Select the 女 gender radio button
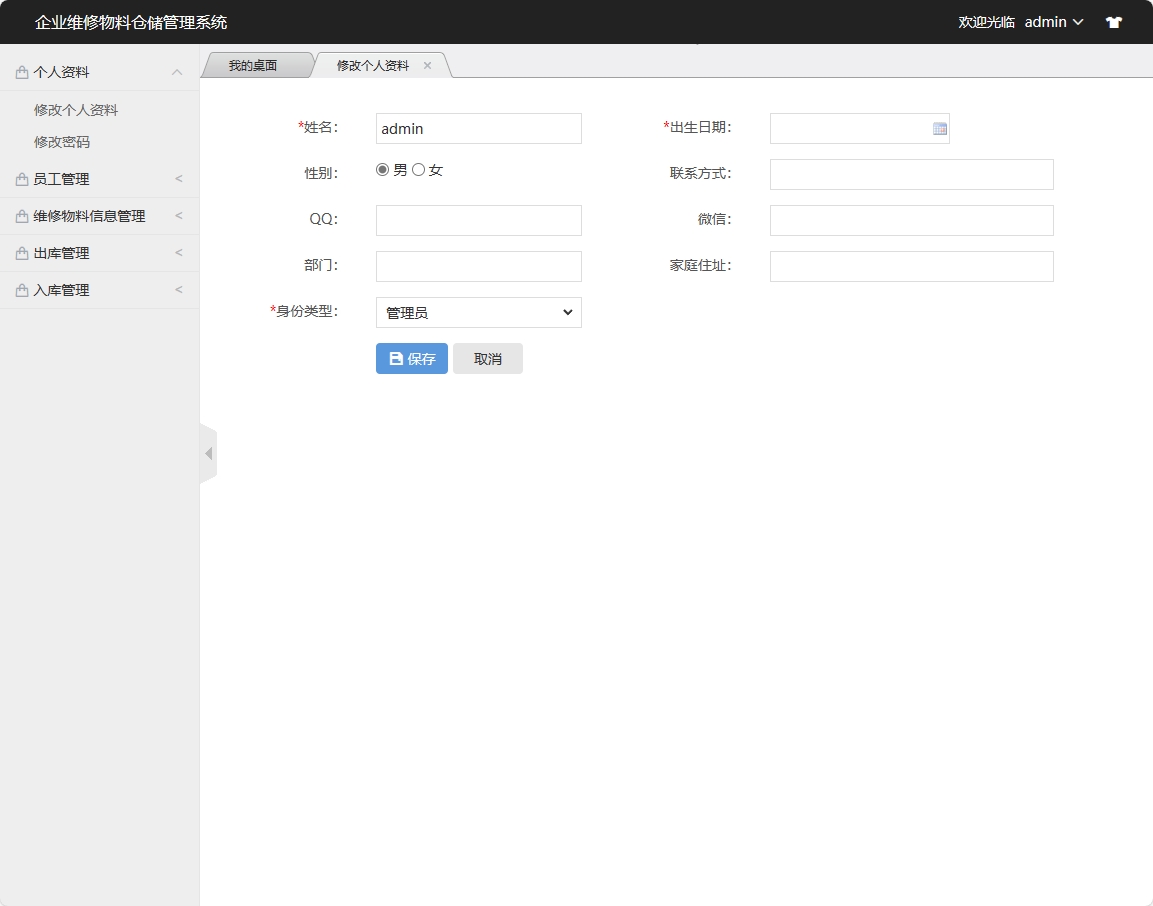The width and height of the screenshot is (1153, 906). point(417,169)
